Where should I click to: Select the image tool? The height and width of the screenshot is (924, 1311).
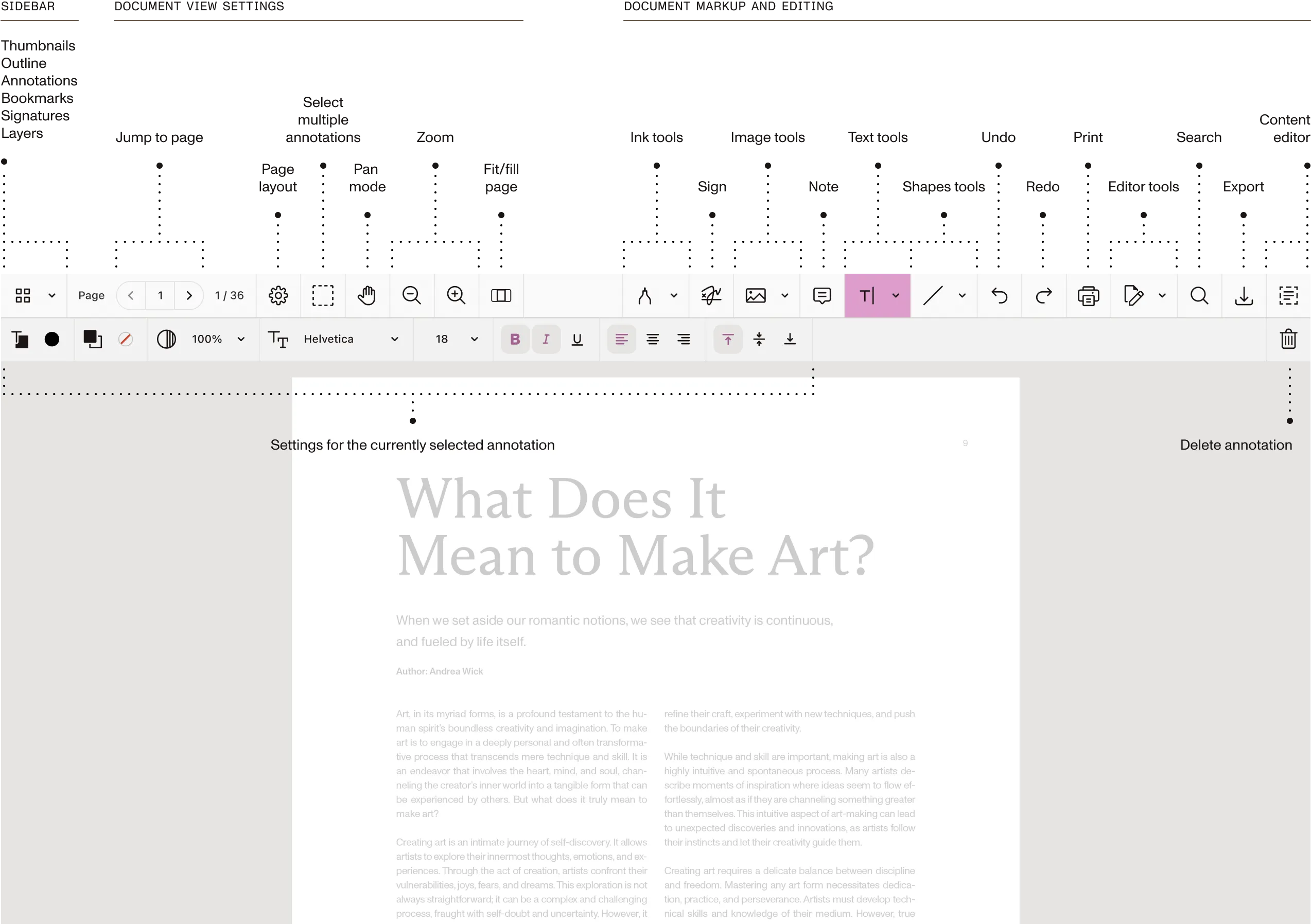756,296
